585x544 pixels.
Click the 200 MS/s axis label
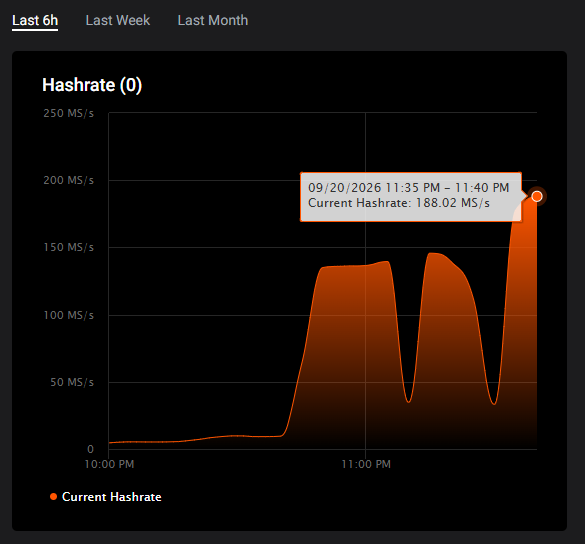click(68, 180)
